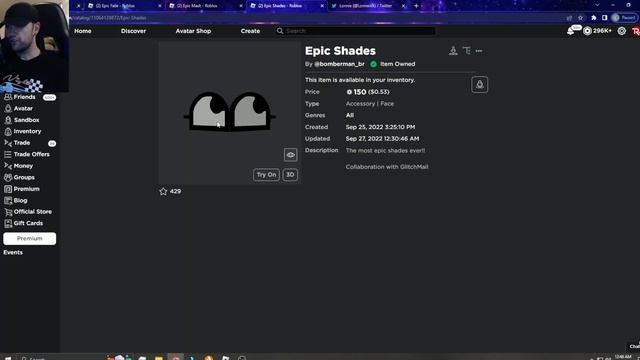
Task: Open the Chat panel at bottom right
Action: click(634, 346)
